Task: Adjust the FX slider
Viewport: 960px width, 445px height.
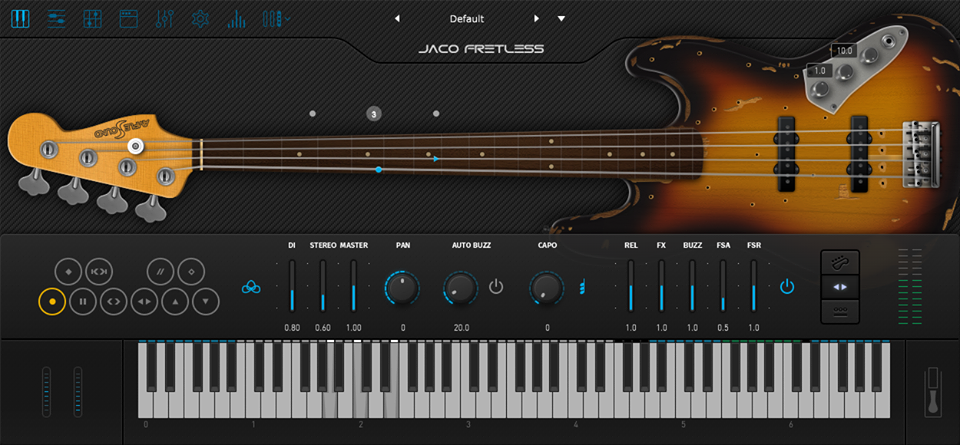Action: (661, 286)
